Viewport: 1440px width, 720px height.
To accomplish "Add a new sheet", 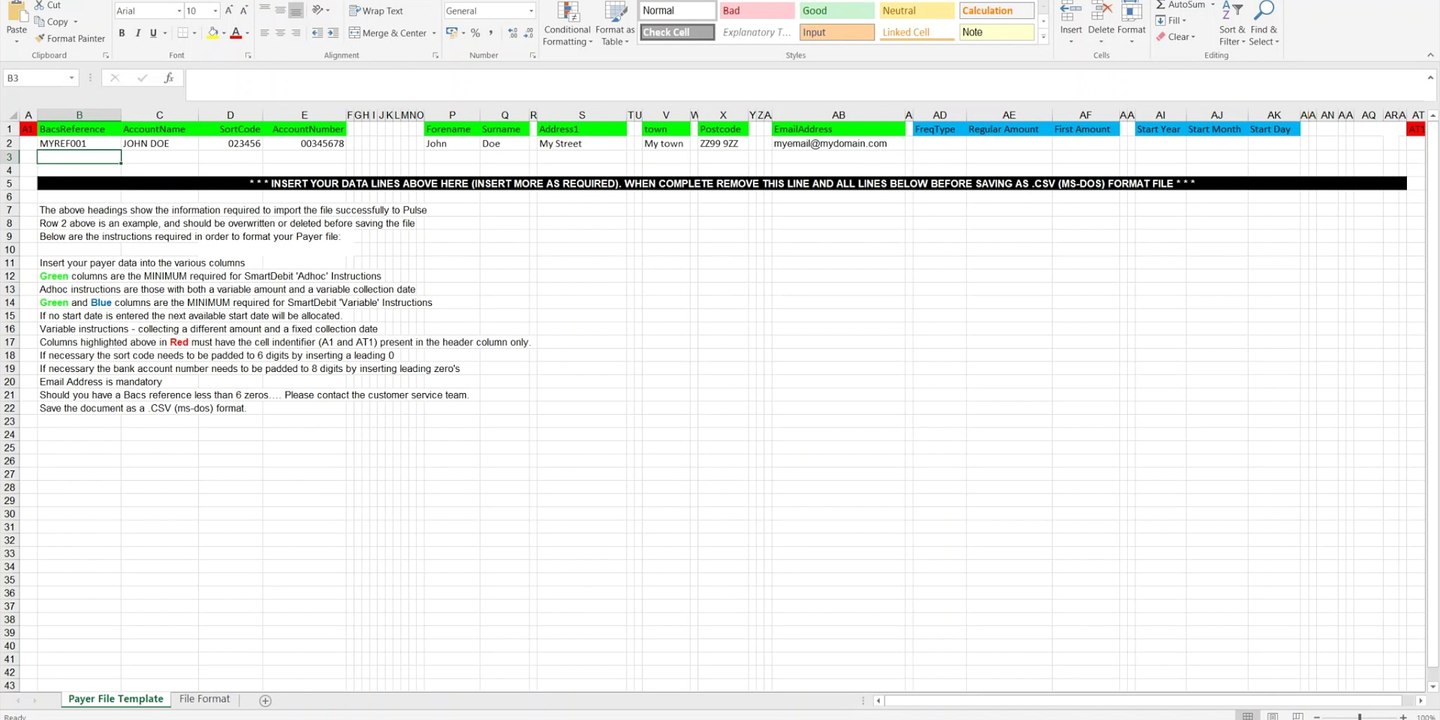I will (265, 700).
